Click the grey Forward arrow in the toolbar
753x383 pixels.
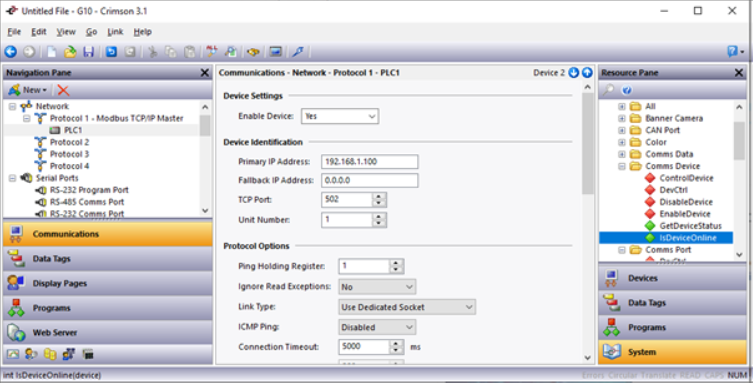29,52
